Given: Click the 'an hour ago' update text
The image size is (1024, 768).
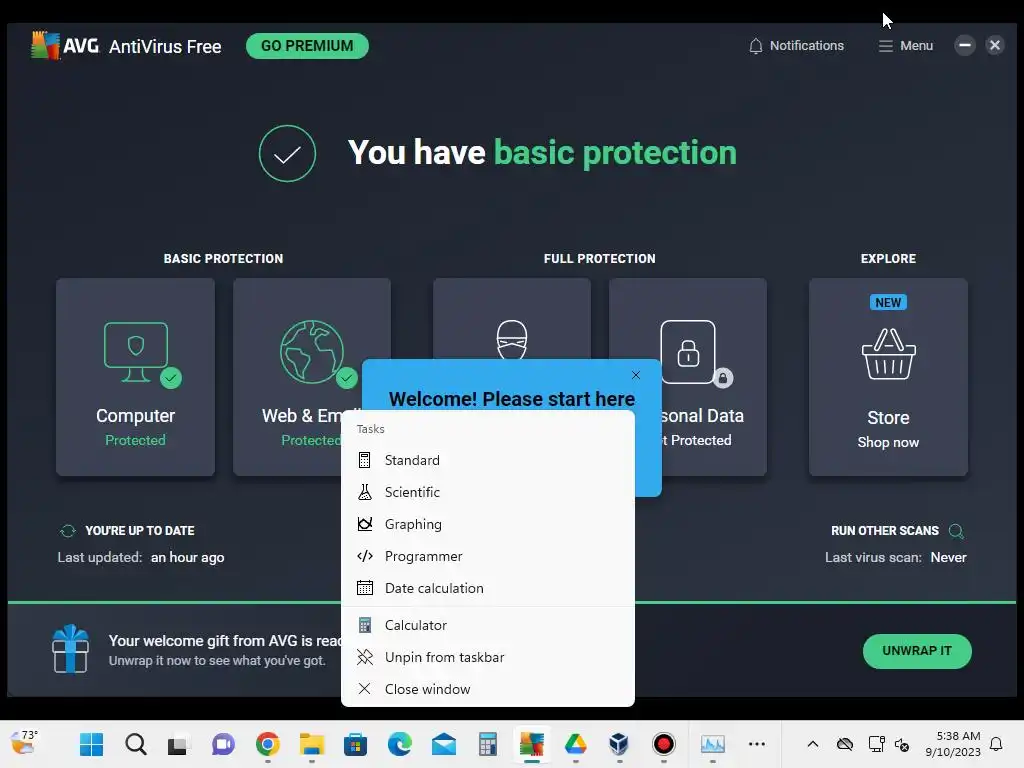Looking at the screenshot, I should coord(187,558).
